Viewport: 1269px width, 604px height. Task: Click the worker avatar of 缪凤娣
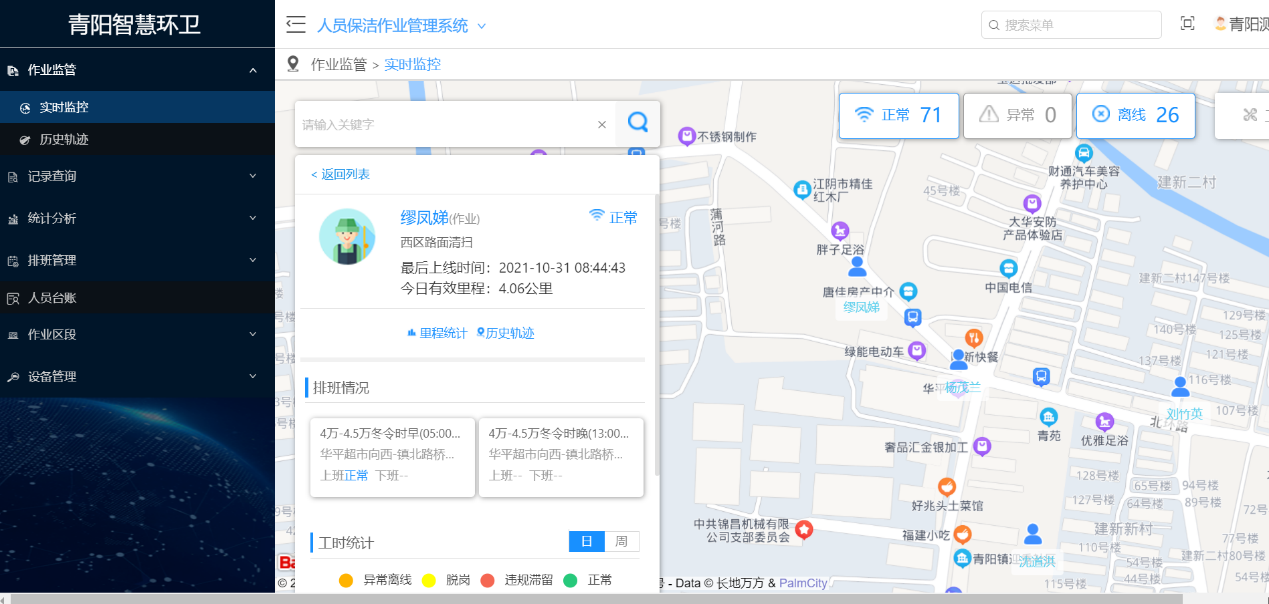(x=347, y=237)
